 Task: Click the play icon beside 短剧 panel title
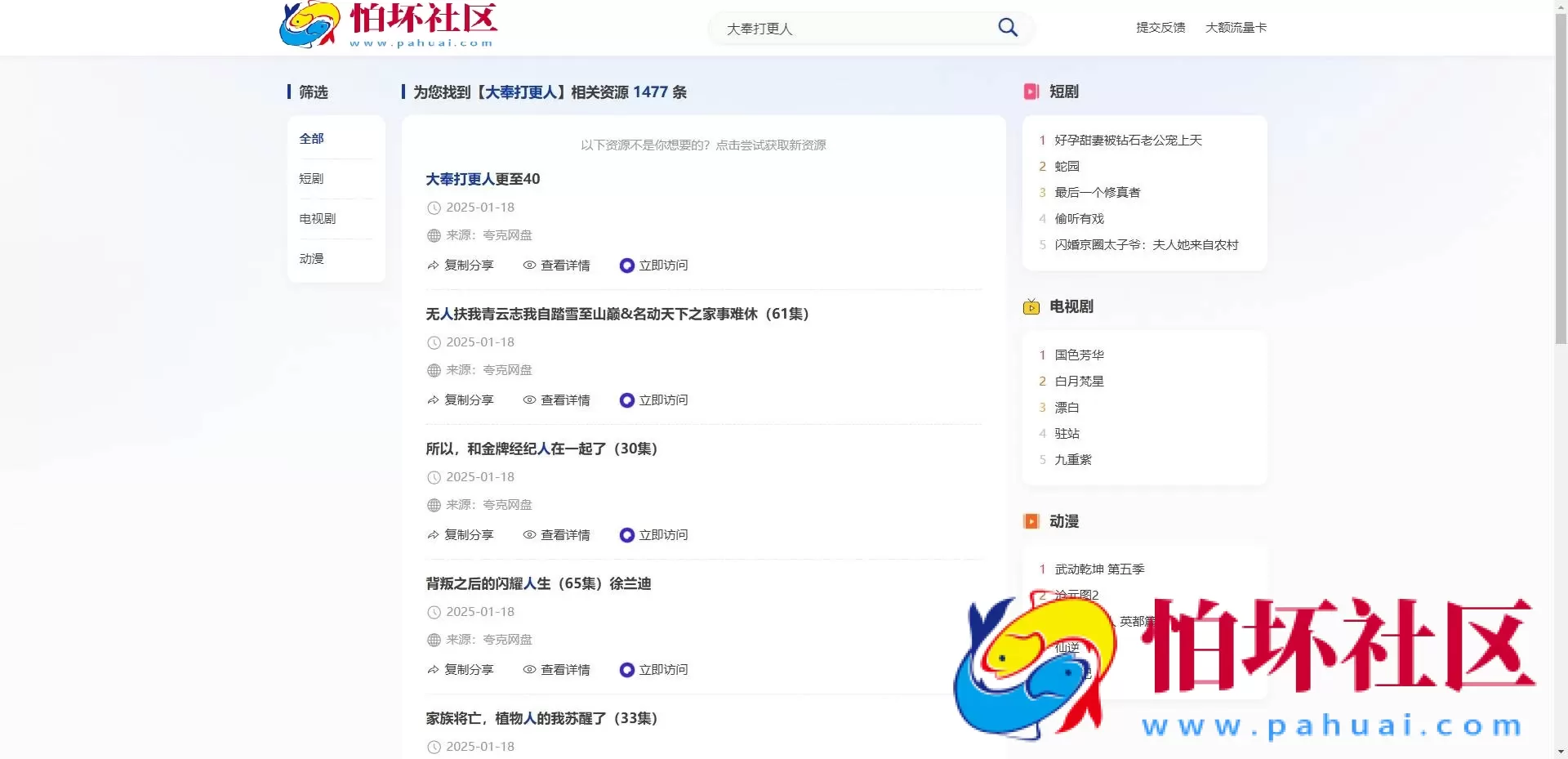[1031, 92]
